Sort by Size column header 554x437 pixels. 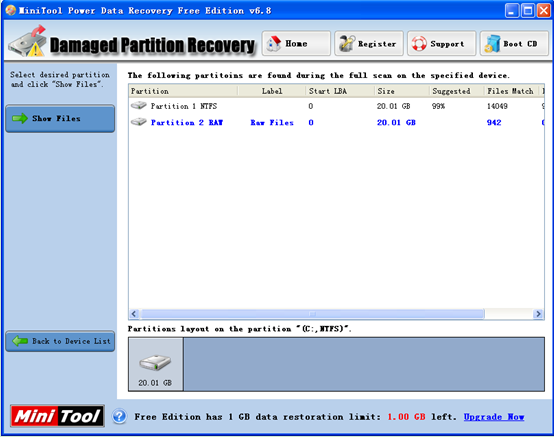point(402,91)
